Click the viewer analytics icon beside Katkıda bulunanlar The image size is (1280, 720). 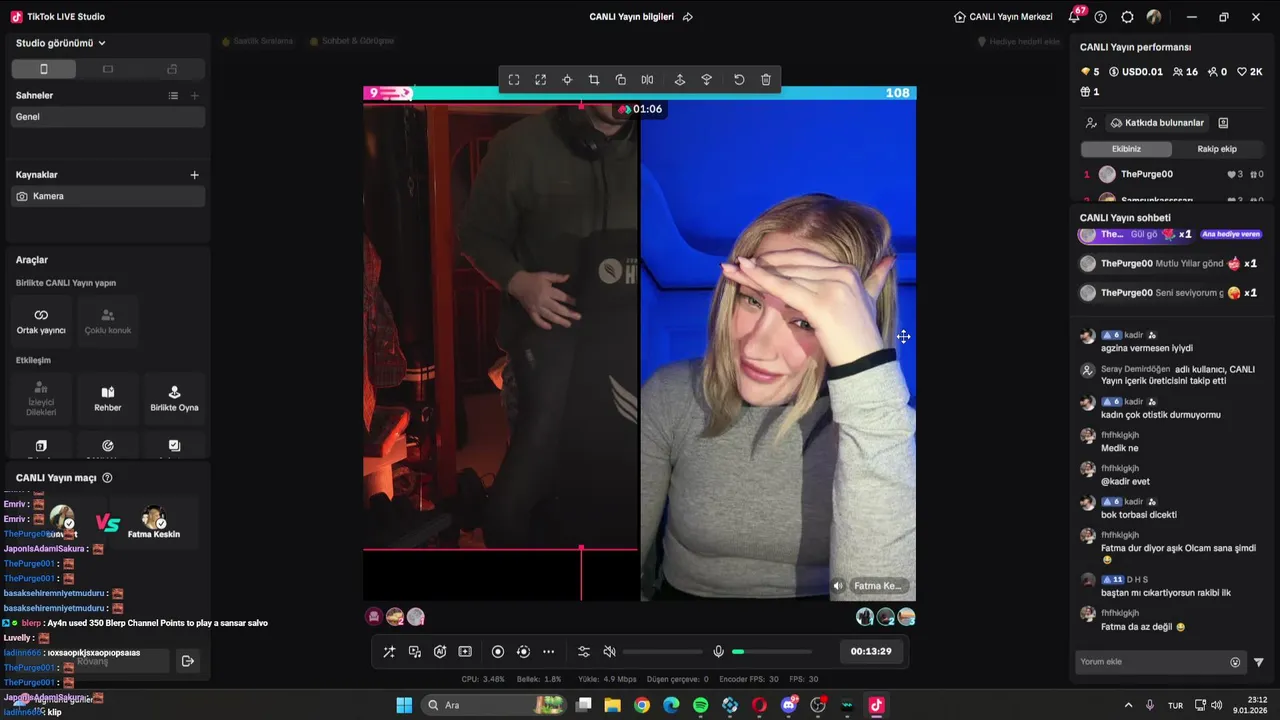coord(1091,123)
